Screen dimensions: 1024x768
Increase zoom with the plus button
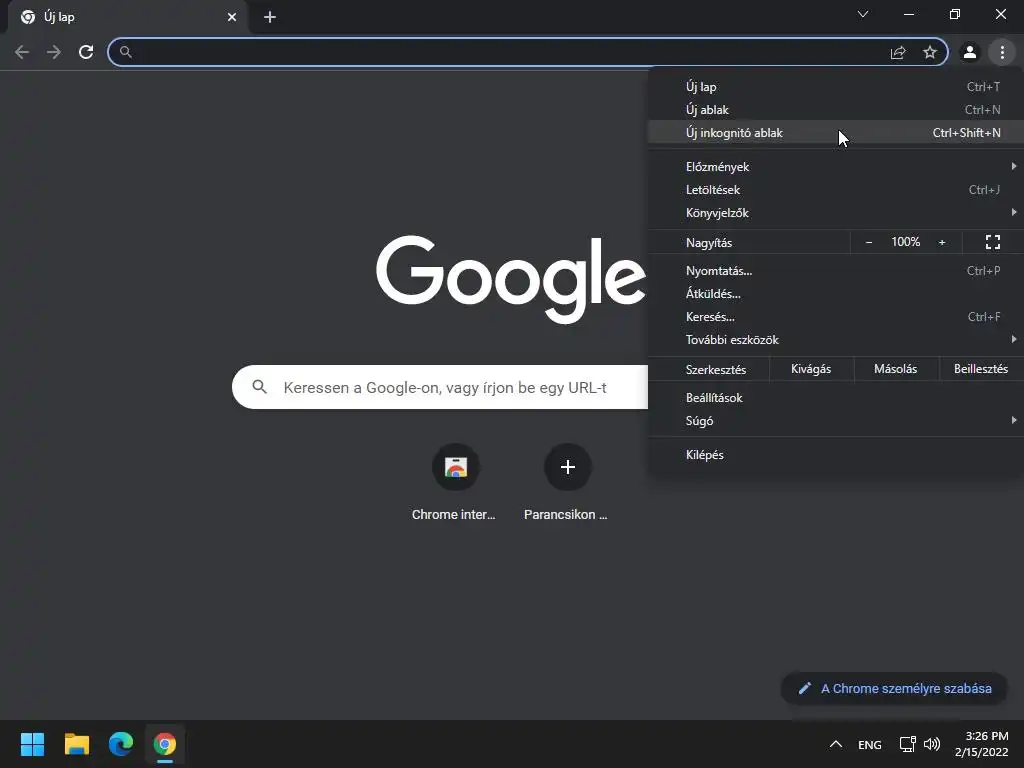click(942, 242)
